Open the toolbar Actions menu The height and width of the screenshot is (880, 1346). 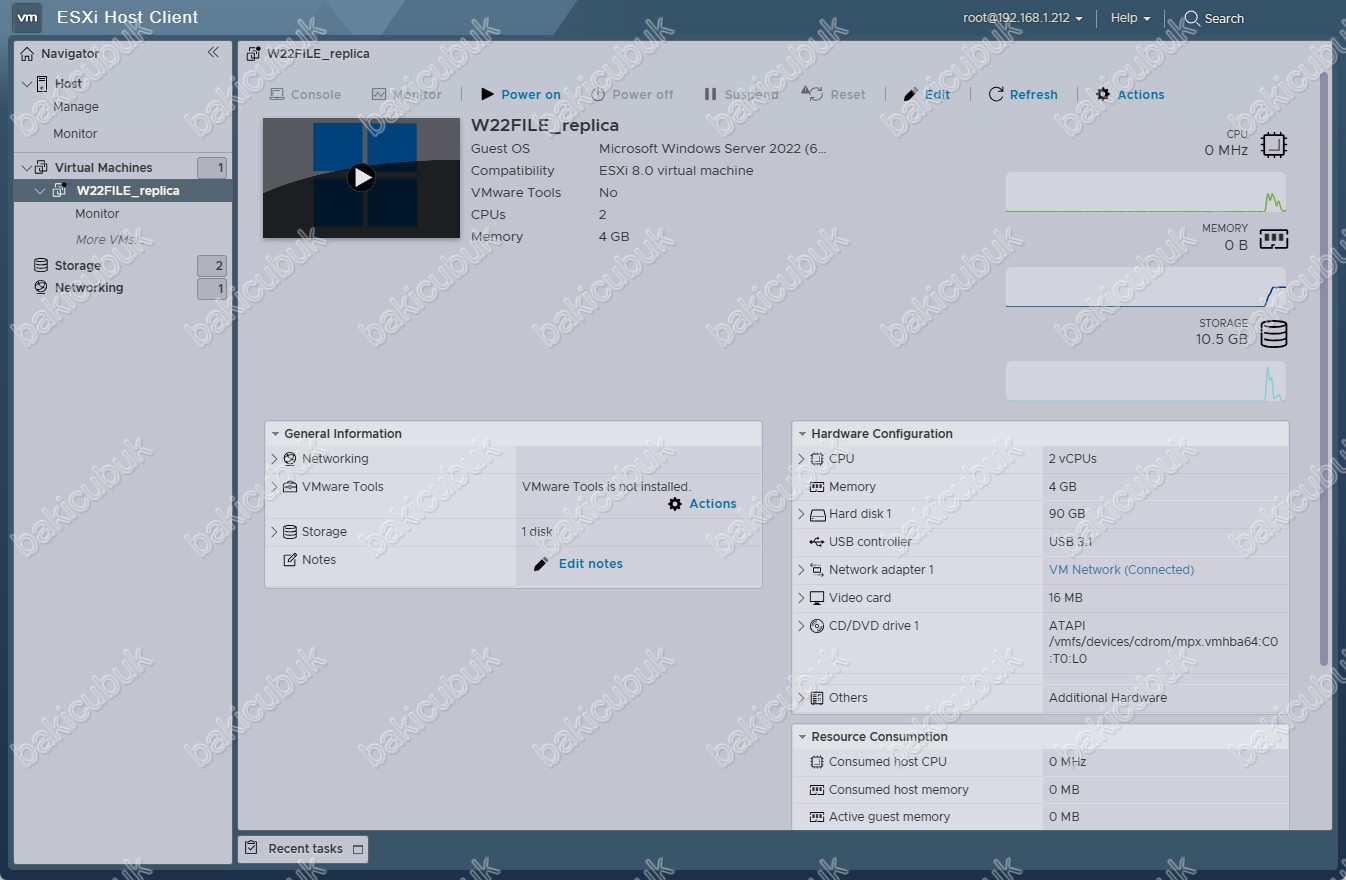(x=1130, y=95)
